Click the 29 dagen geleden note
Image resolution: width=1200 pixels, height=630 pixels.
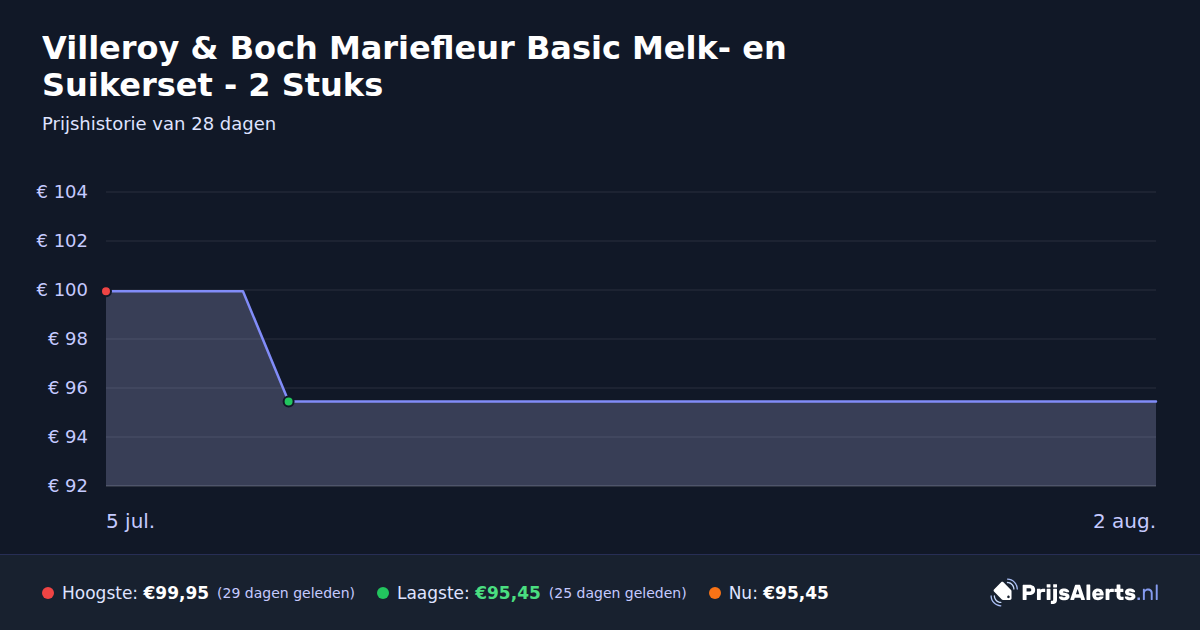(x=286, y=593)
